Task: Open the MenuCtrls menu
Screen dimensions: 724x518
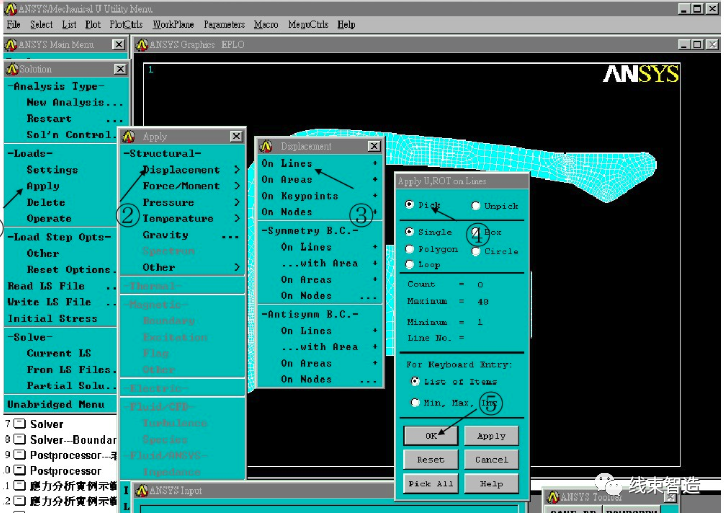Action: 308,24
